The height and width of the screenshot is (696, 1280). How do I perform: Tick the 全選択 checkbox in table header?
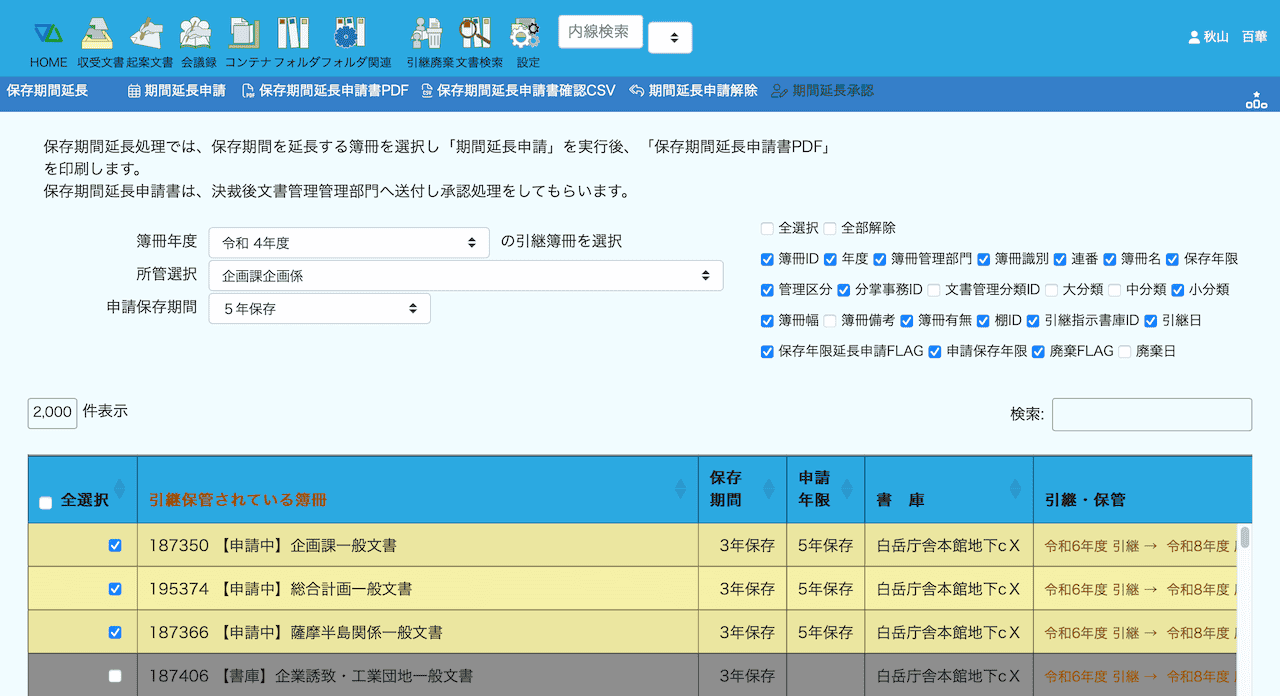point(45,503)
